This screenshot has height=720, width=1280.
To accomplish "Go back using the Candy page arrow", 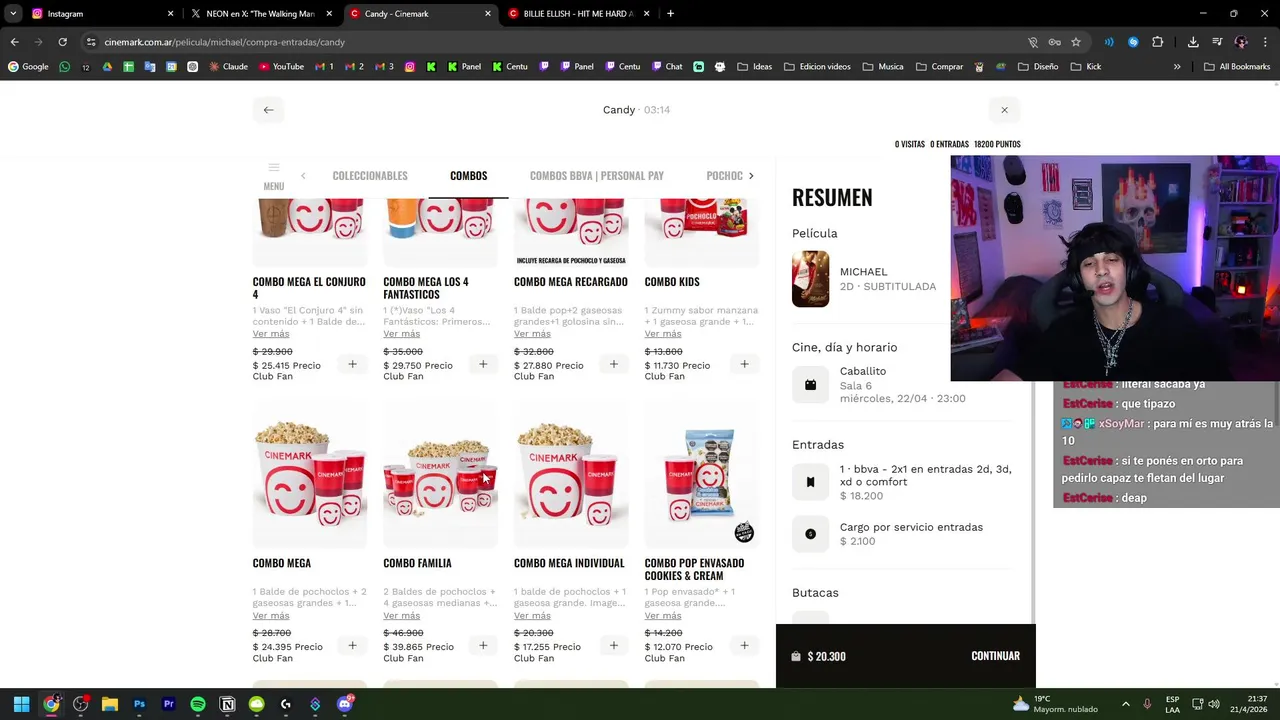I will (268, 110).
